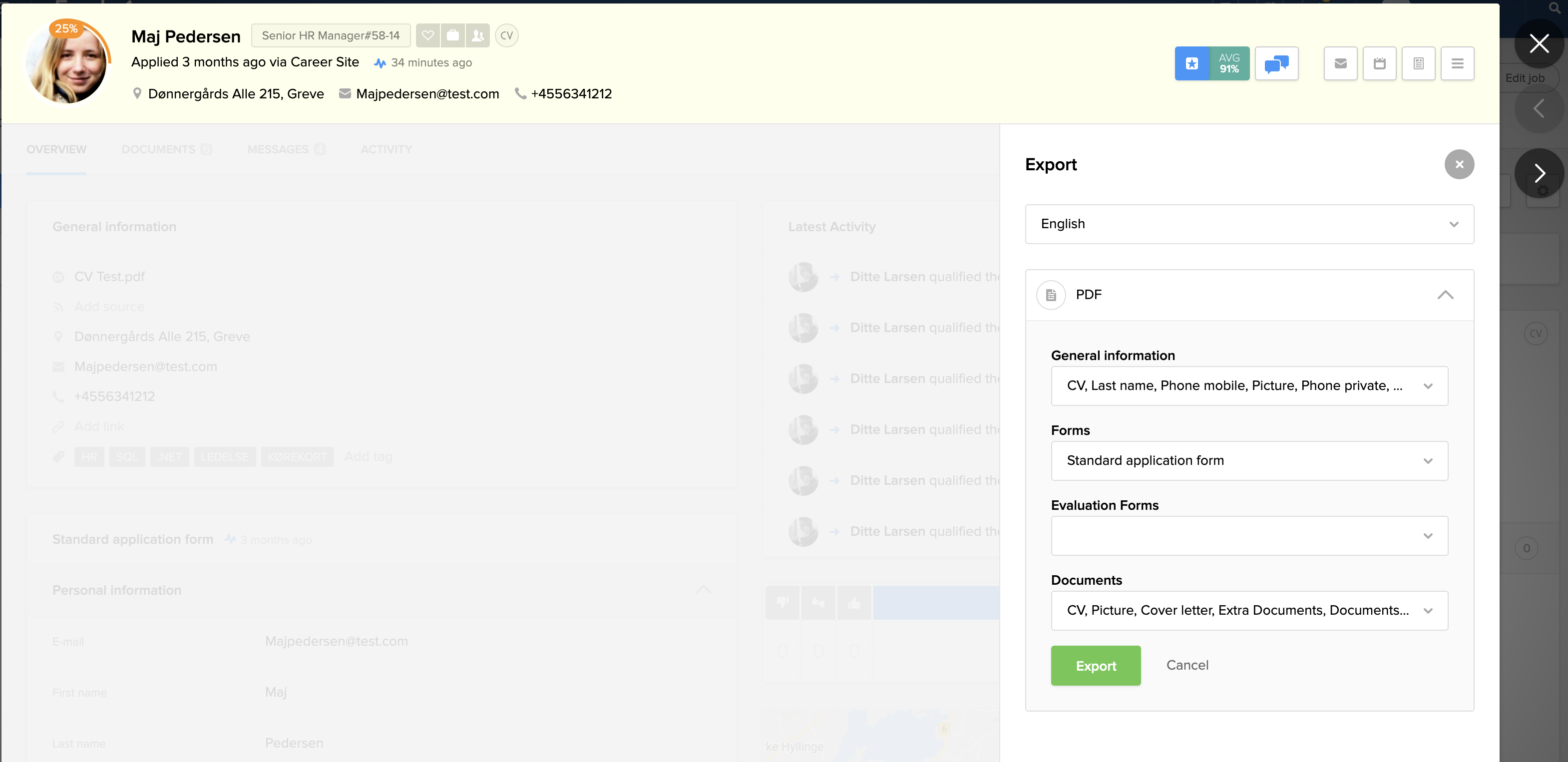Image resolution: width=1568 pixels, height=762 pixels.
Task: Click the Senior HR Manager#58-14 job tag
Action: pyautogui.click(x=331, y=35)
